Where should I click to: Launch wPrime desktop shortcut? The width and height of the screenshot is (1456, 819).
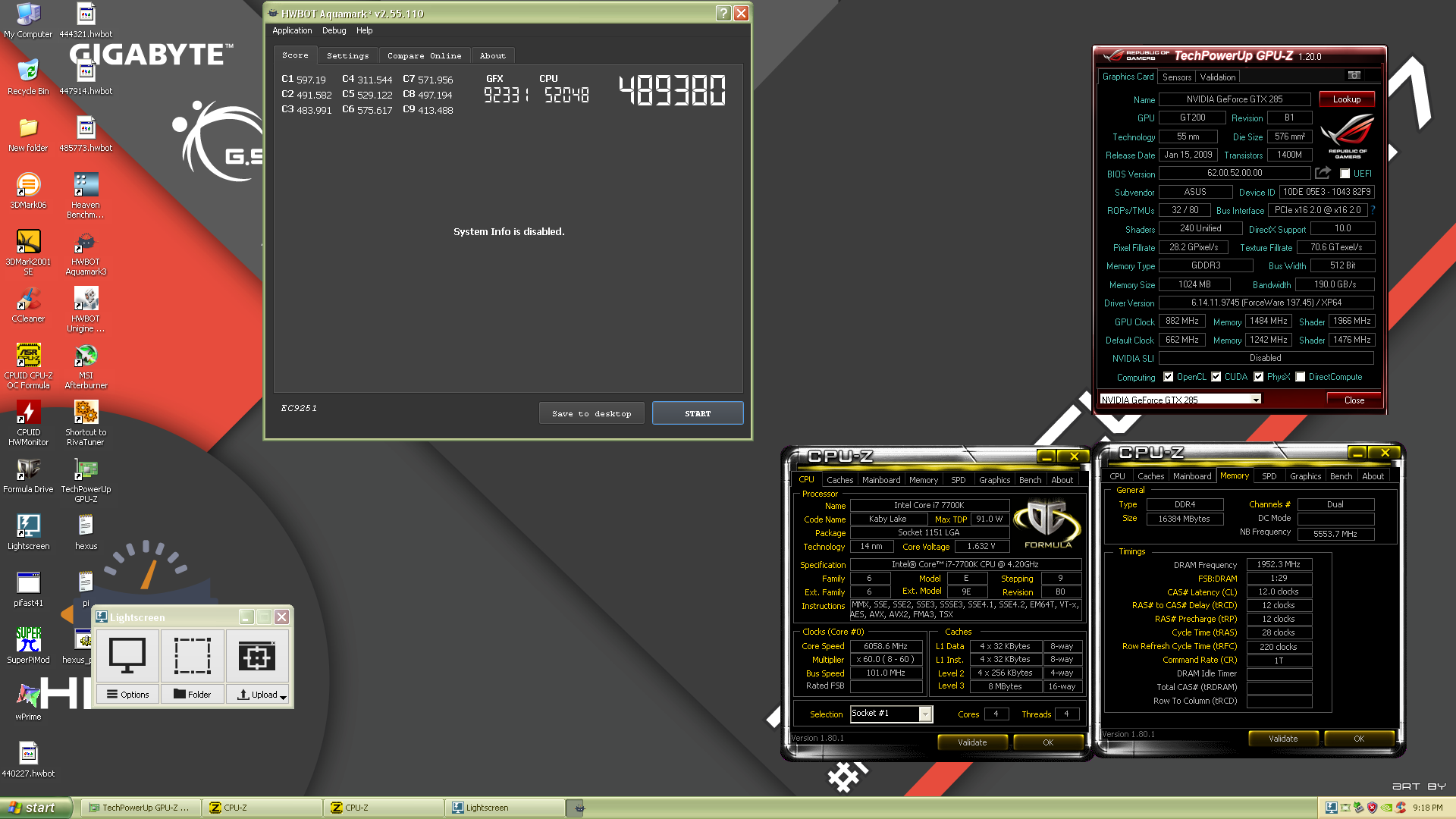click(28, 703)
